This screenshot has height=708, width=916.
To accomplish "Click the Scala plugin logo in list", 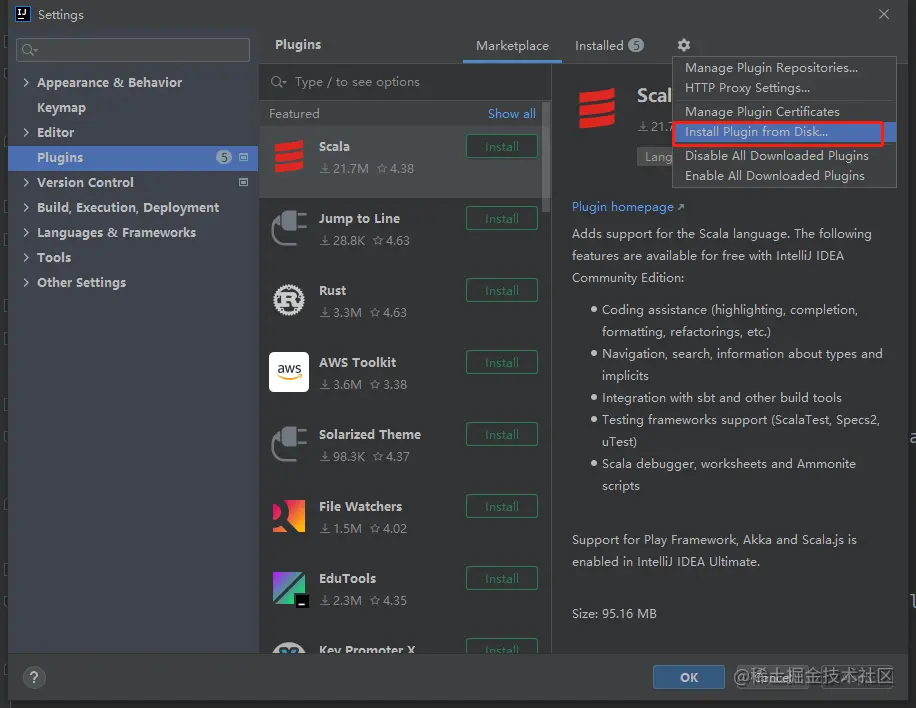I will (x=289, y=156).
